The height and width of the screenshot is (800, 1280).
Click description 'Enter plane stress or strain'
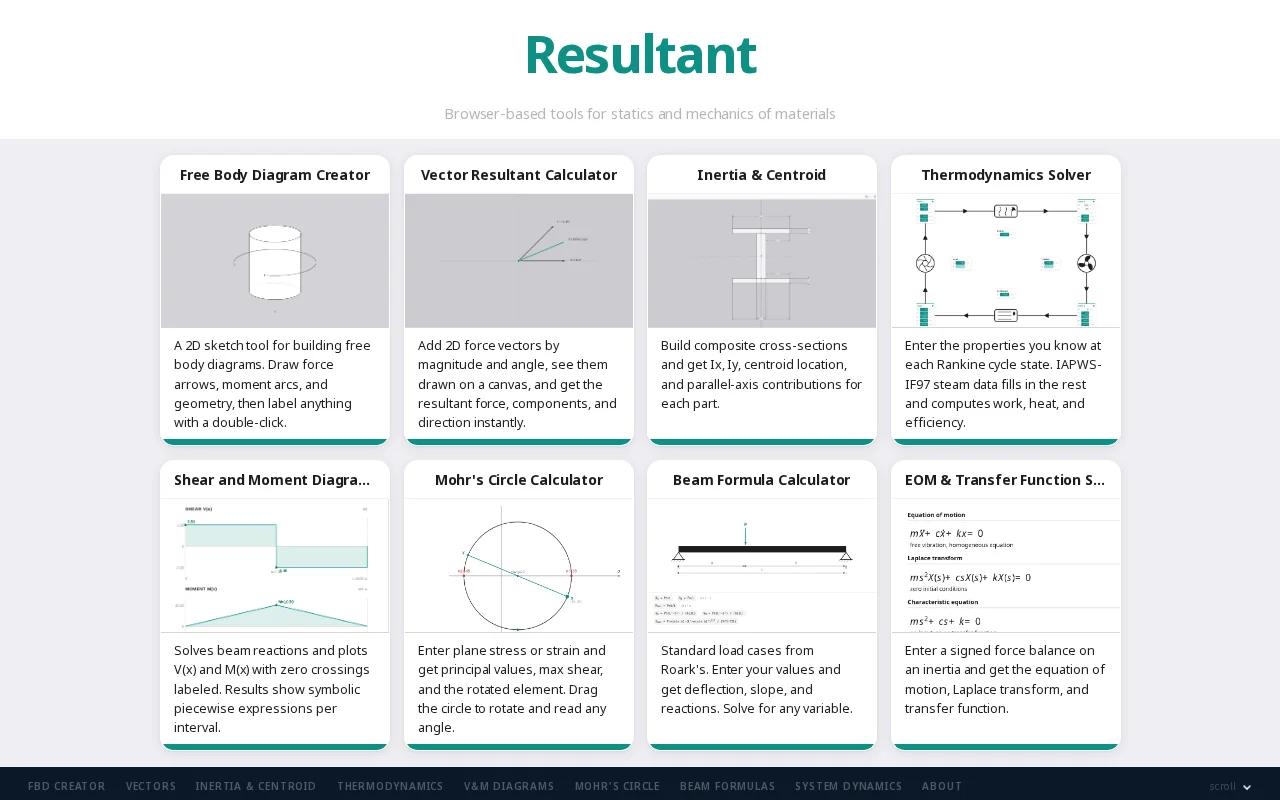pyautogui.click(x=519, y=689)
